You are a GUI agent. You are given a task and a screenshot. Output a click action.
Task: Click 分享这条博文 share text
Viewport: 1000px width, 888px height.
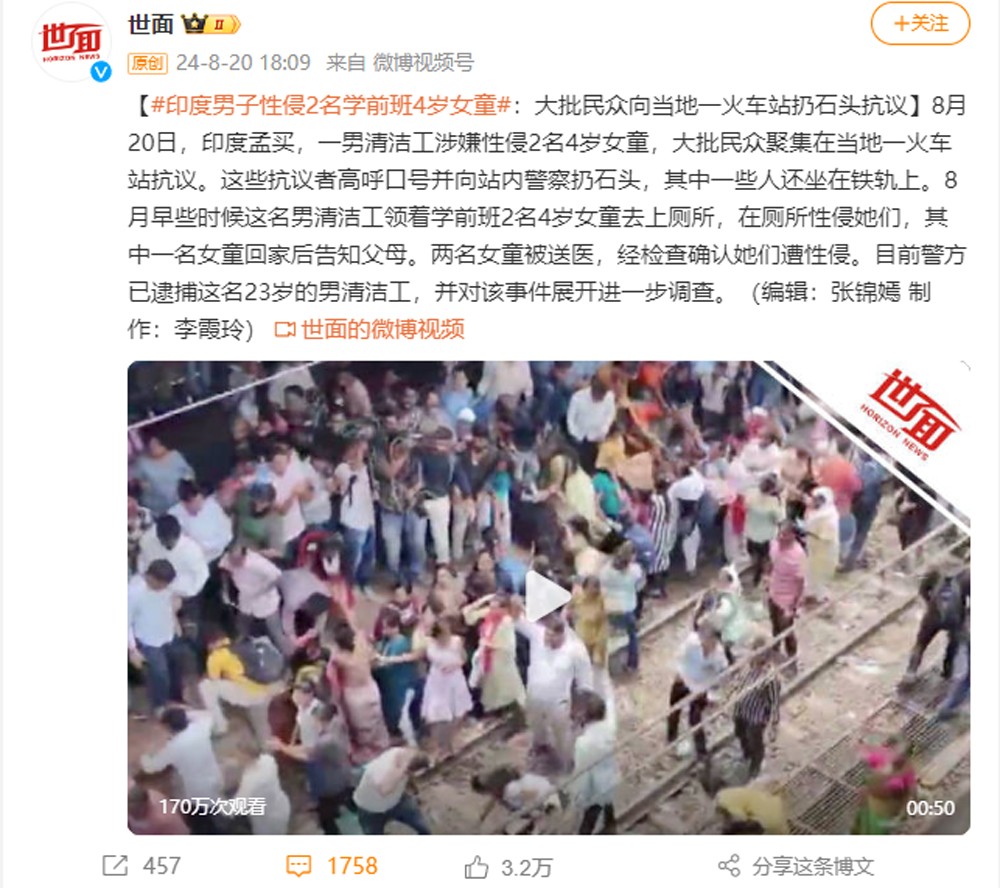[x=812, y=866]
